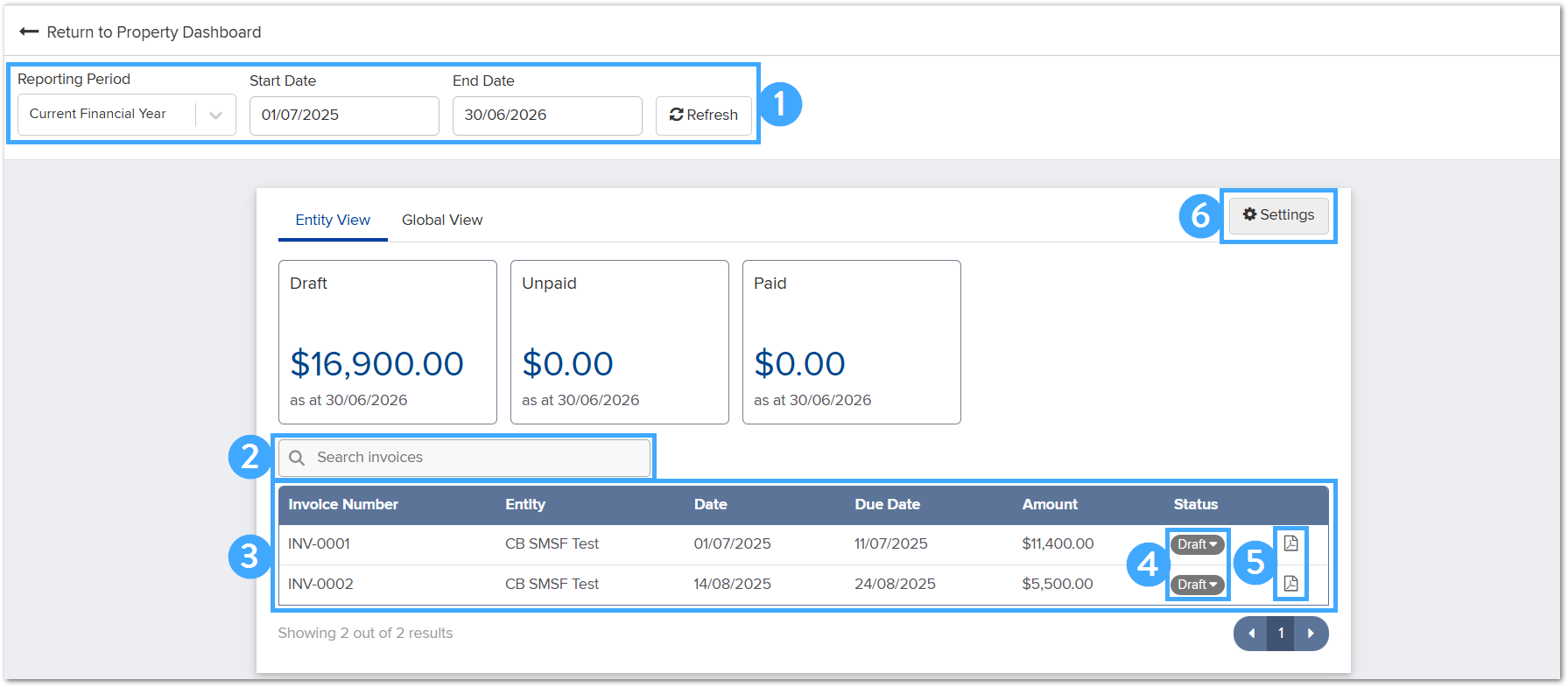Open Settings via gear button
The width and height of the screenshot is (1568, 687).
coord(1278,215)
